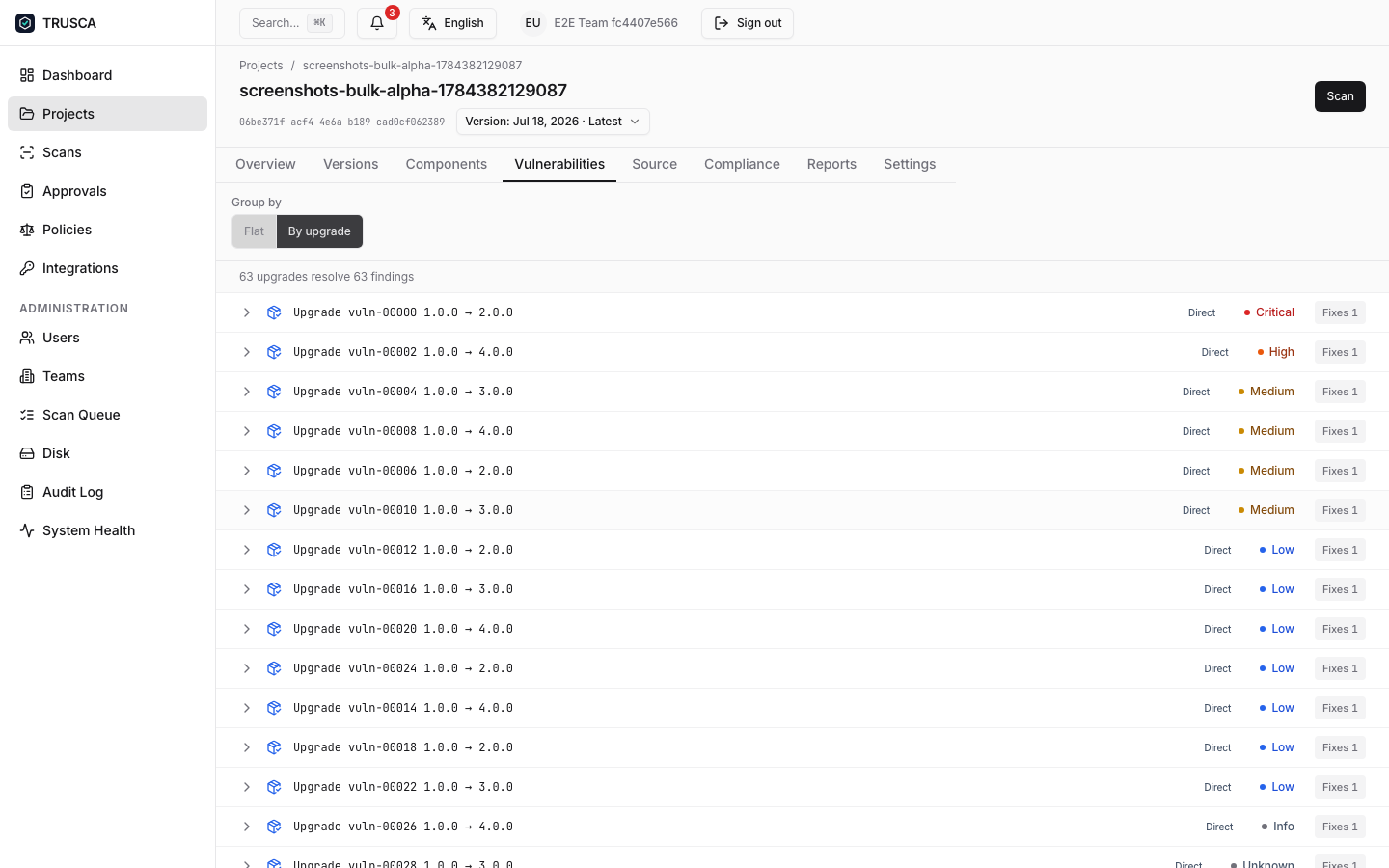This screenshot has width=1389, height=868.
Task: Click package icon of vuln-00012 row
Action: pos(274,550)
